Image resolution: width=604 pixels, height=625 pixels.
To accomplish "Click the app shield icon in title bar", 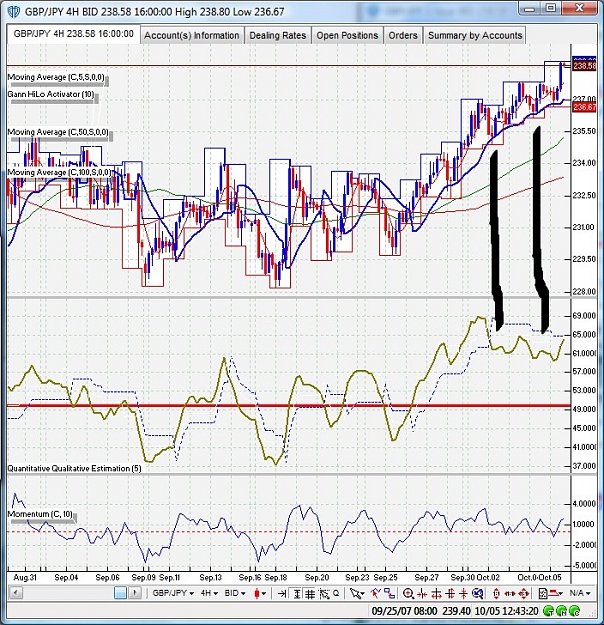I will point(14,12).
